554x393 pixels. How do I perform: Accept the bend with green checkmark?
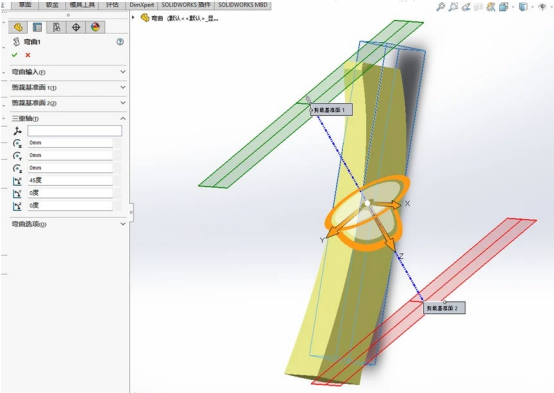[x=14, y=55]
